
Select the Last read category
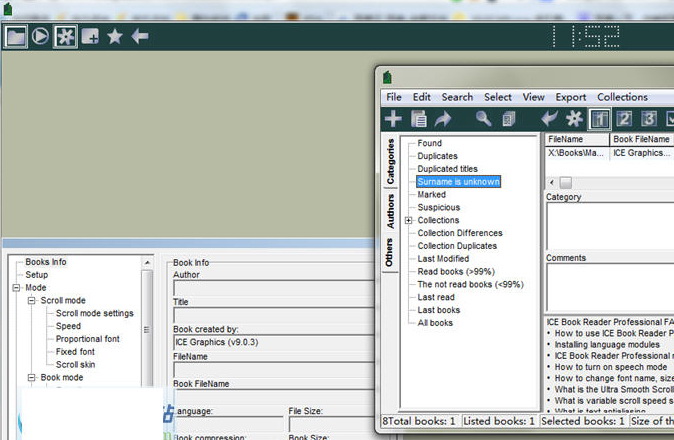436,297
